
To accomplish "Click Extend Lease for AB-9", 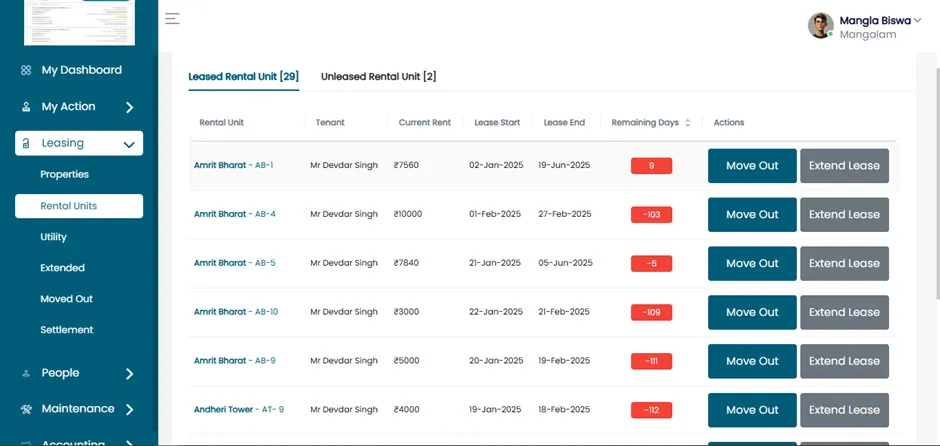I will point(844,361).
